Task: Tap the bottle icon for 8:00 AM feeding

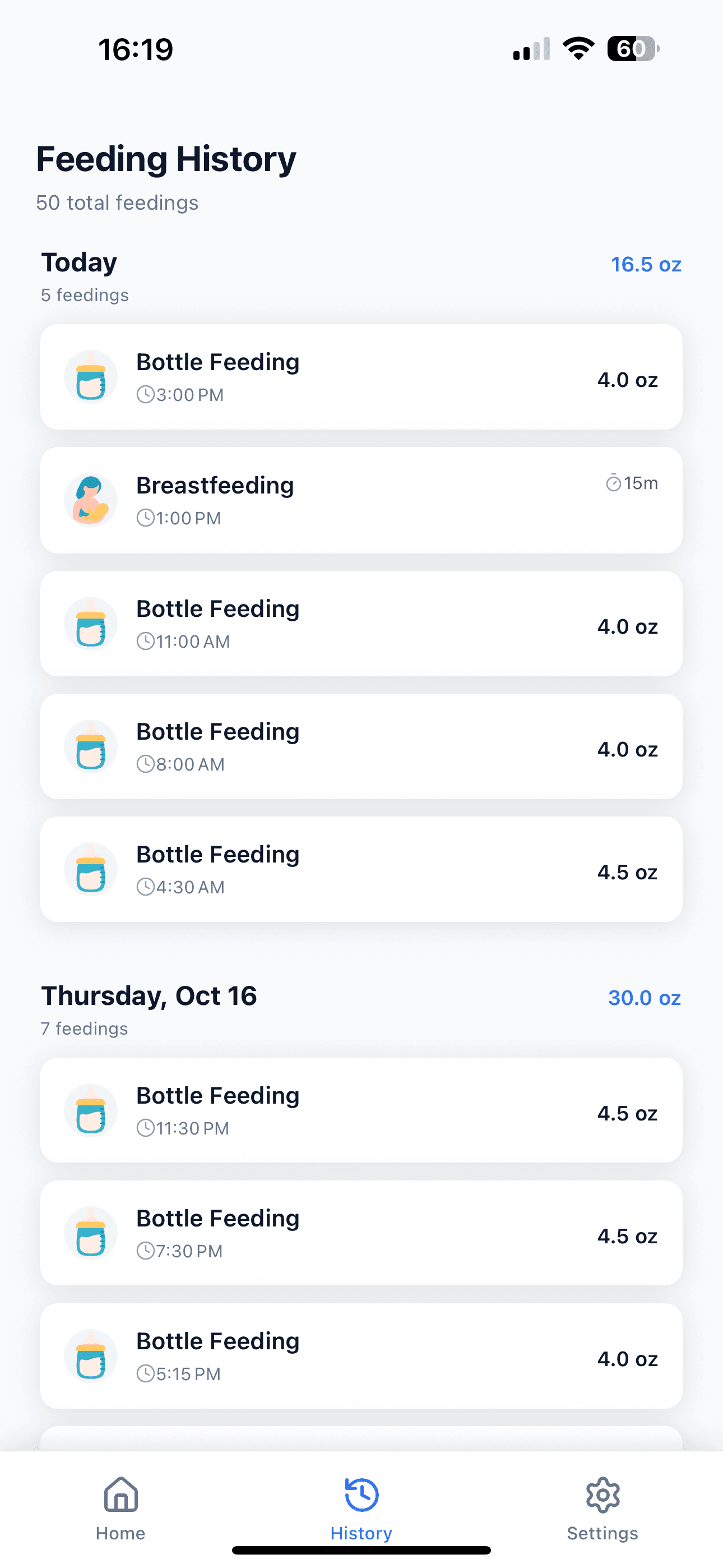Action: pos(91,747)
